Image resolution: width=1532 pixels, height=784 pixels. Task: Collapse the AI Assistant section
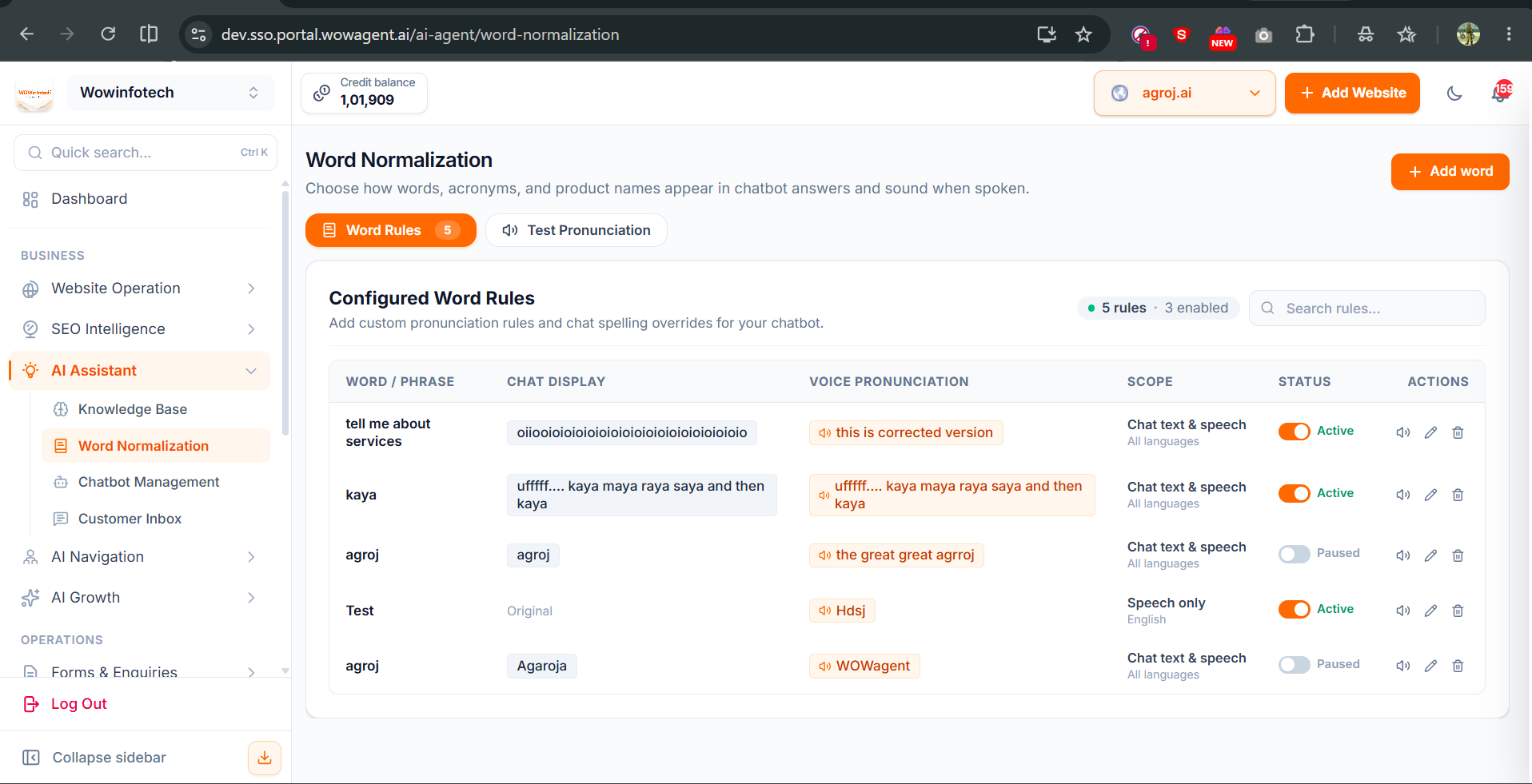point(140,371)
